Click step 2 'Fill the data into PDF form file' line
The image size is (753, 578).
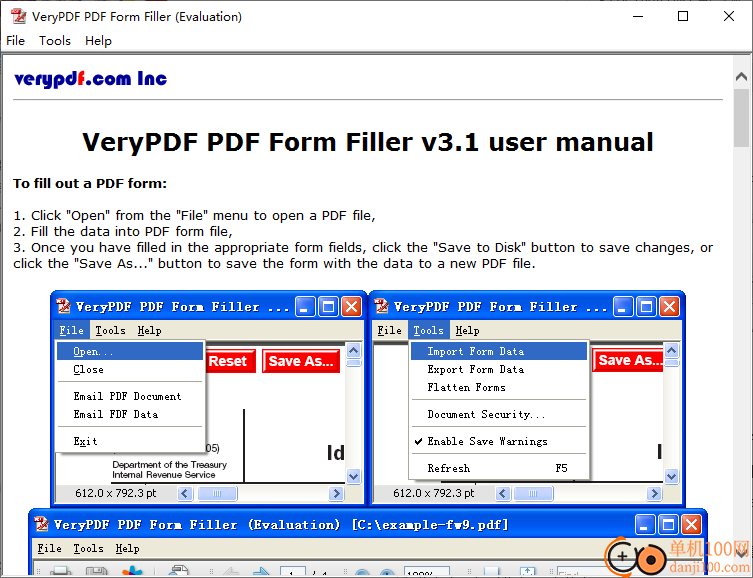[123, 231]
